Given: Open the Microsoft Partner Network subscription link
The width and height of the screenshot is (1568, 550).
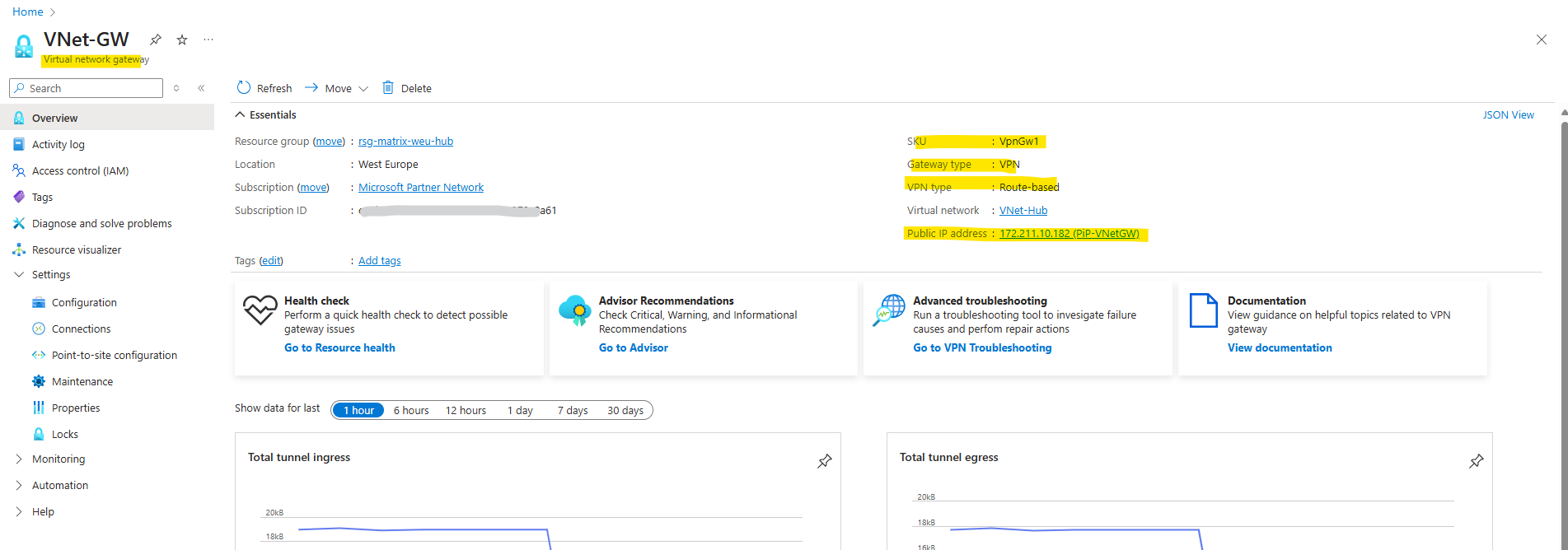Looking at the screenshot, I should (421, 187).
